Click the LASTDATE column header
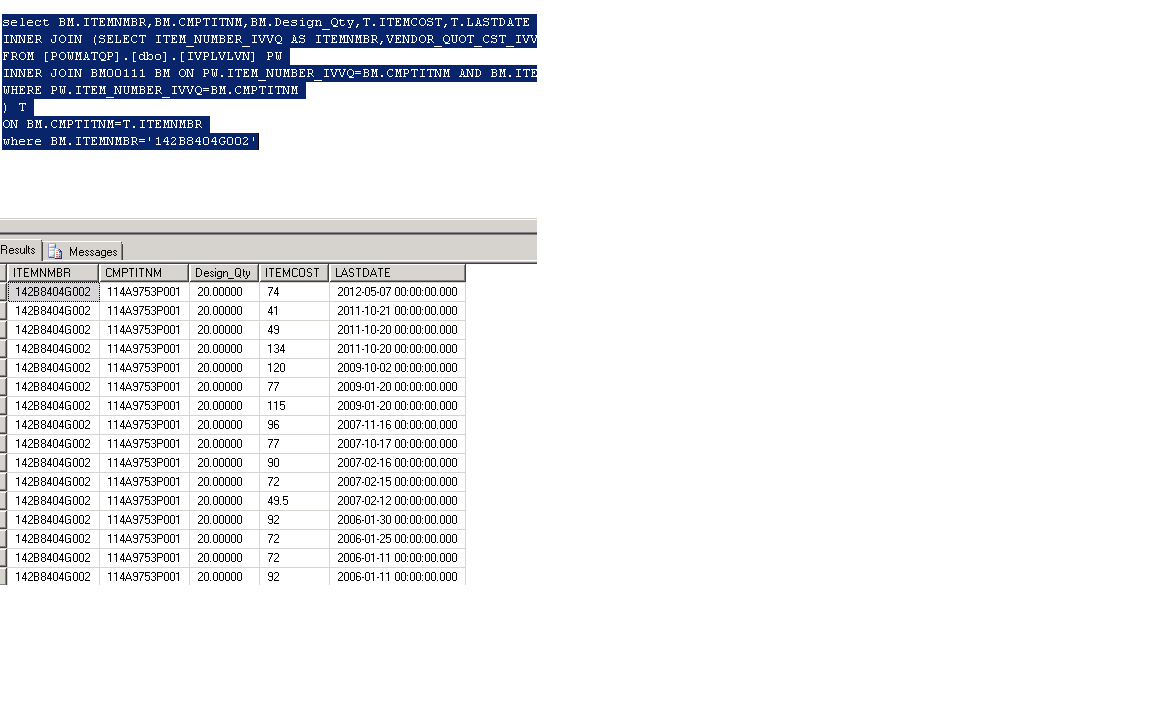The width and height of the screenshot is (1152, 720). (x=360, y=272)
